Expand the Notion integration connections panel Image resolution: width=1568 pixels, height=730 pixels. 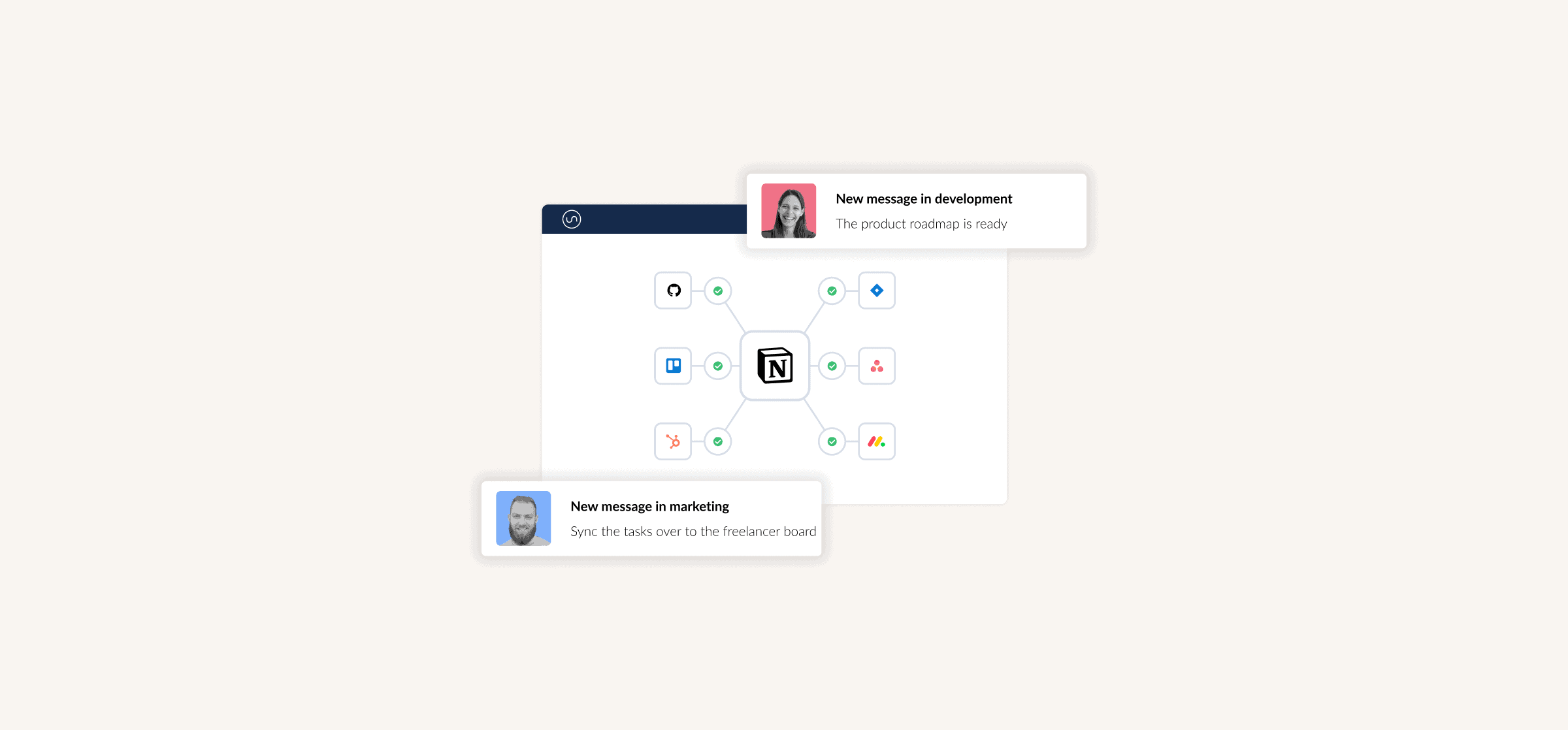(775, 365)
